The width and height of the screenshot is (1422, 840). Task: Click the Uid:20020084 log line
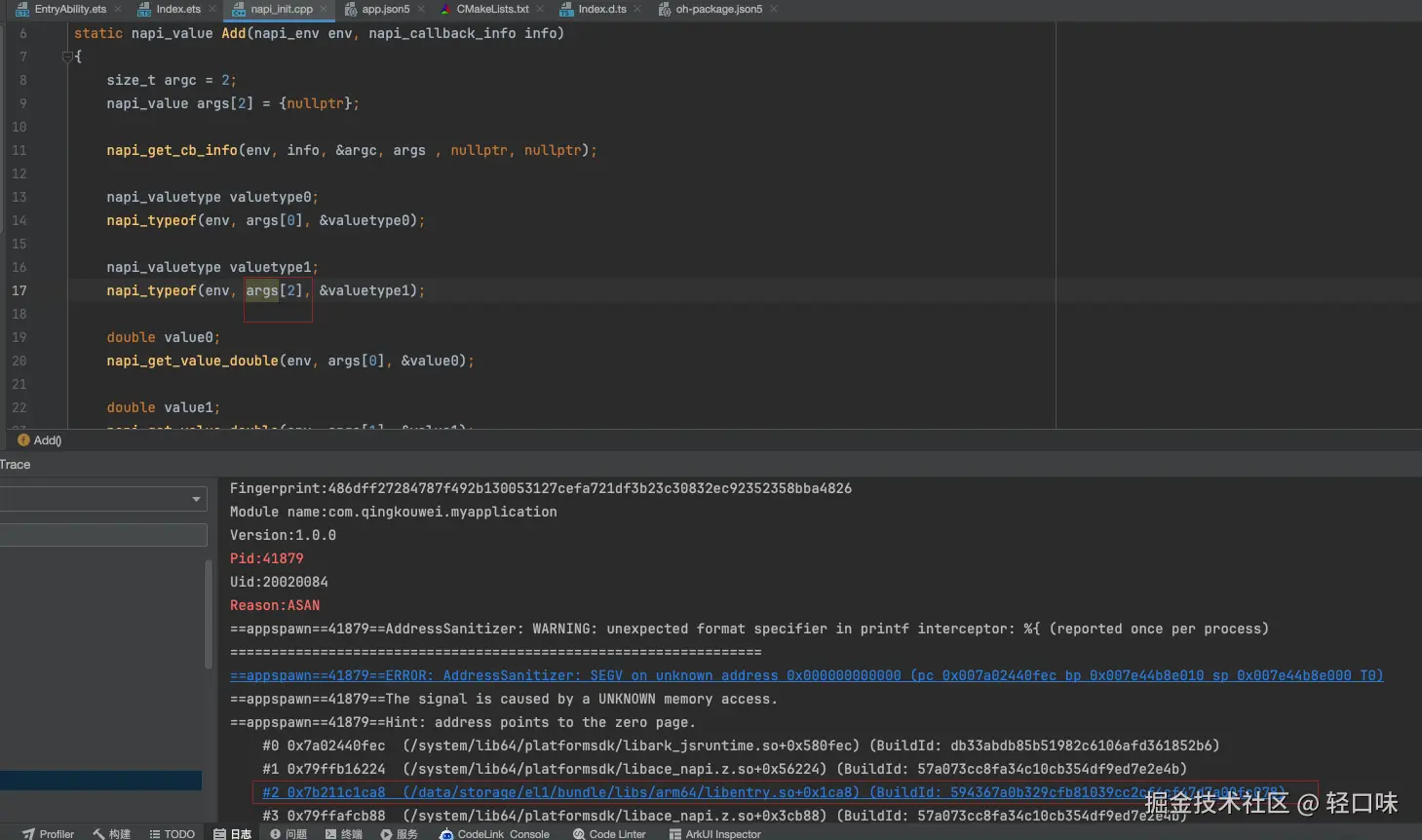coord(279,582)
